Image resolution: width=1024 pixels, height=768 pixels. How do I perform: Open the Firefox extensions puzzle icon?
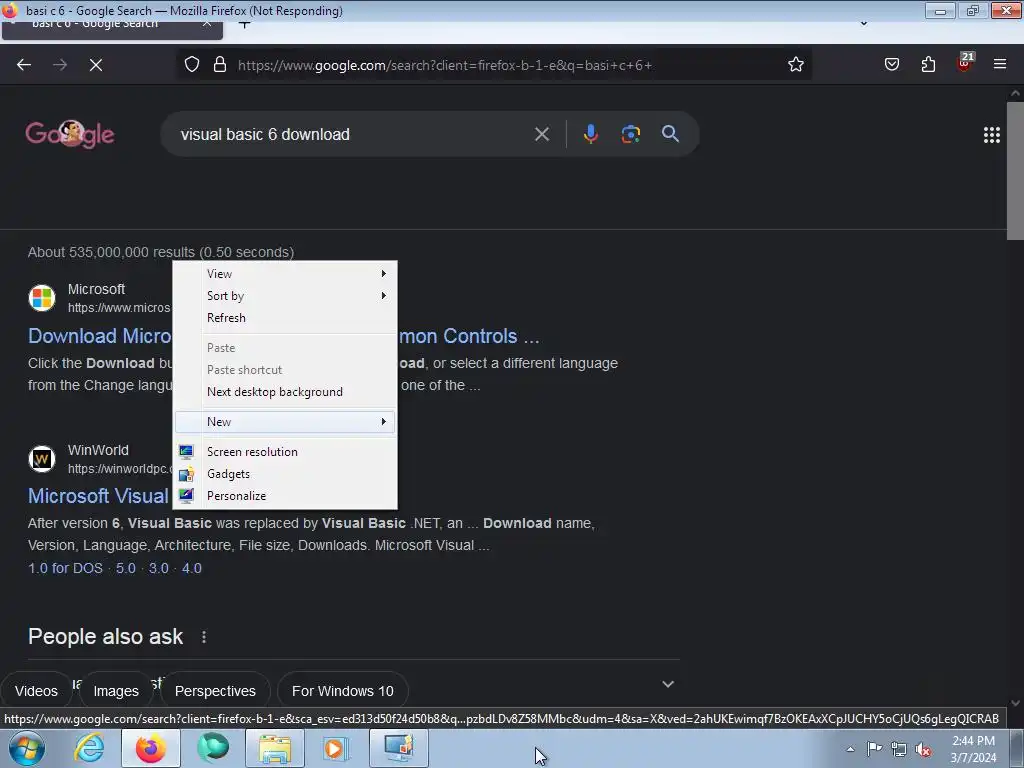(928, 65)
